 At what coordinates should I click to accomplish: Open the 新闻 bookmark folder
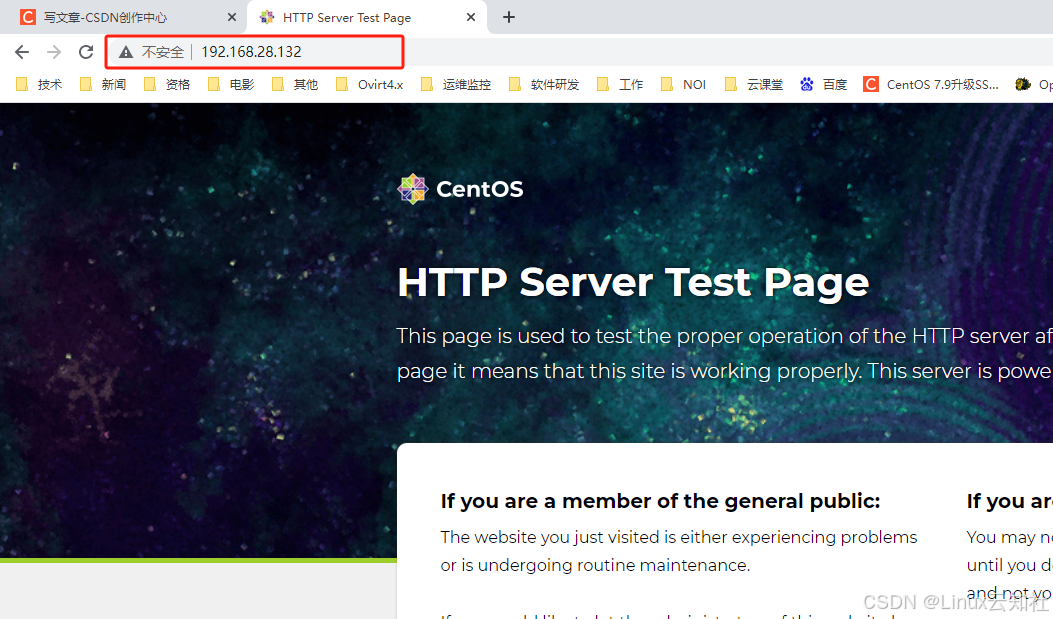tap(103, 85)
